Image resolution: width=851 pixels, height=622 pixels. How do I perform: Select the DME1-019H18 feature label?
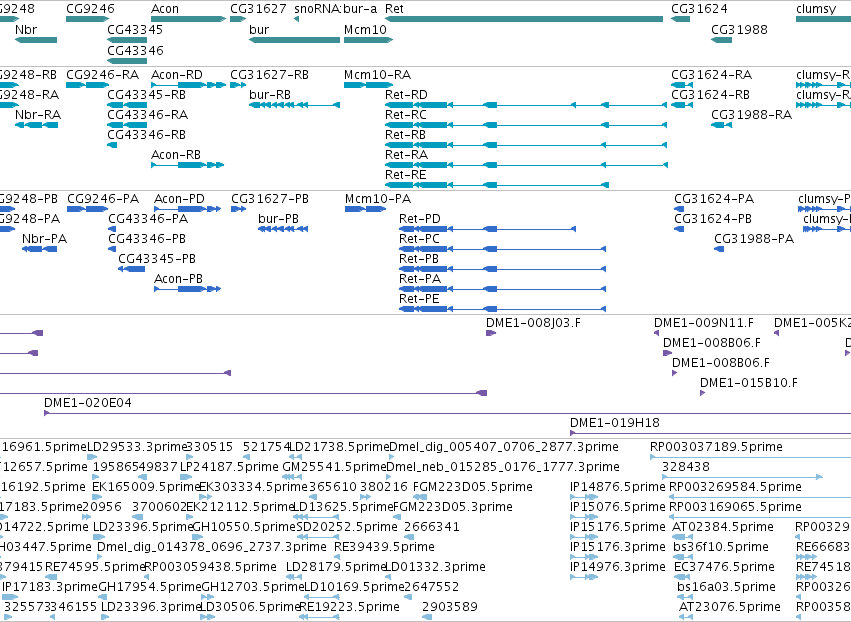tap(615, 423)
